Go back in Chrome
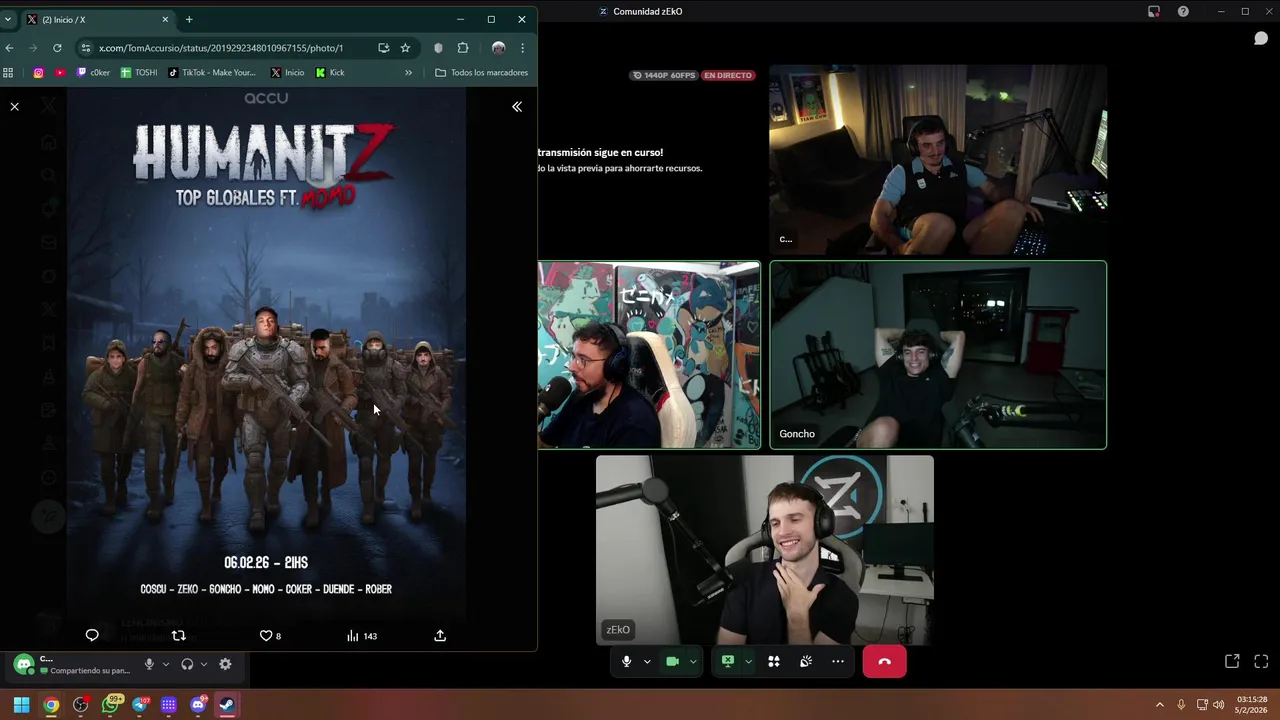Image resolution: width=1280 pixels, height=720 pixels. point(9,48)
